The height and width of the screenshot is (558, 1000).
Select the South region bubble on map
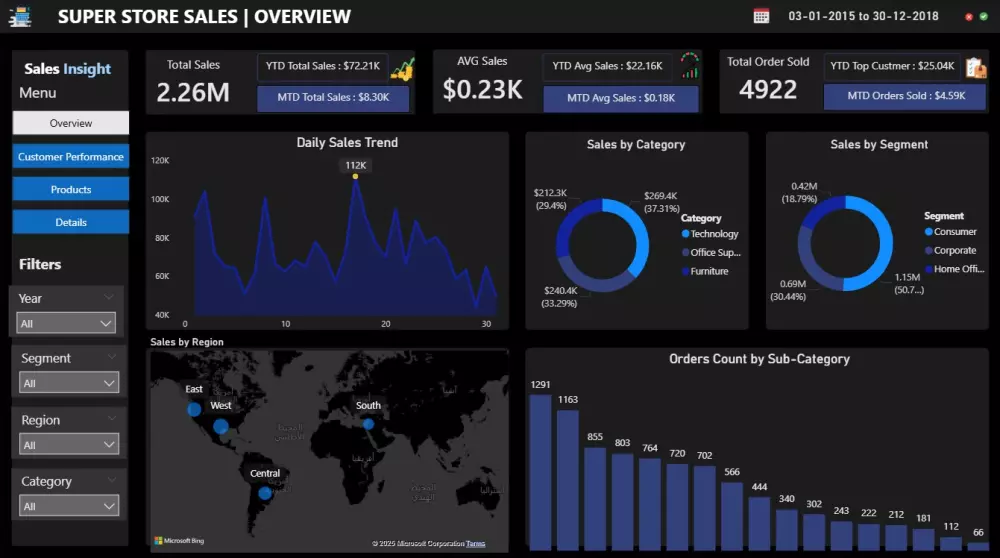point(369,424)
